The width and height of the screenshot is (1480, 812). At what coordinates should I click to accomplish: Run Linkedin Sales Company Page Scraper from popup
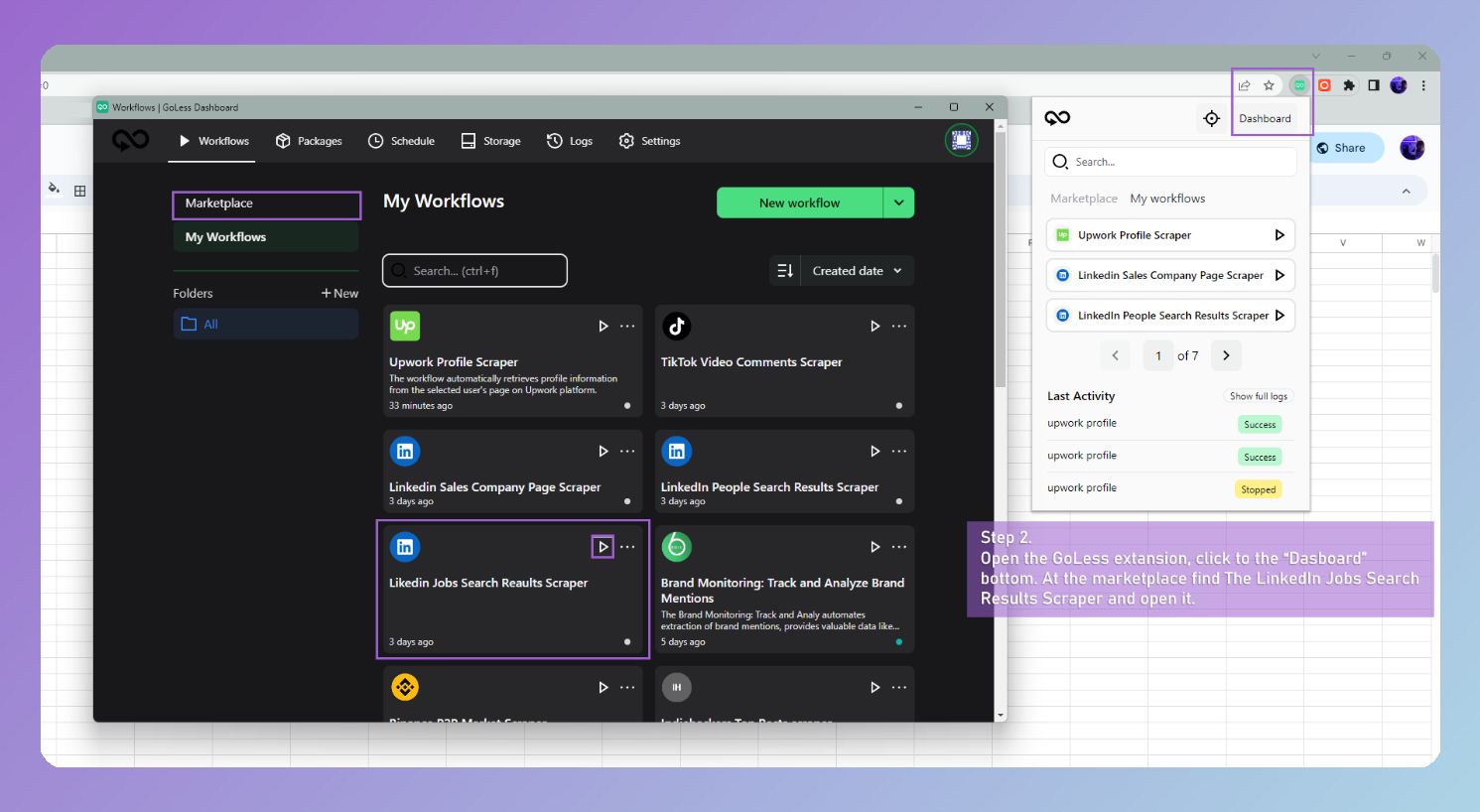[x=1279, y=275]
